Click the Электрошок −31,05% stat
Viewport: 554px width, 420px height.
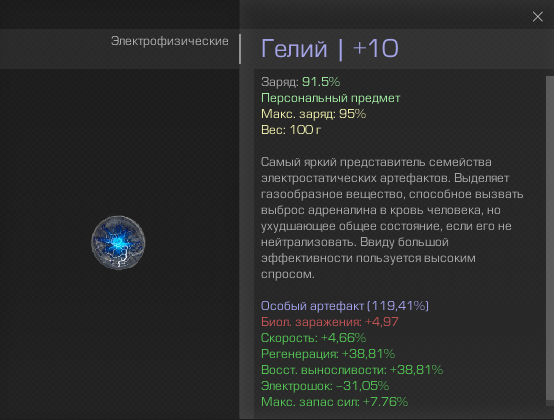point(325,386)
